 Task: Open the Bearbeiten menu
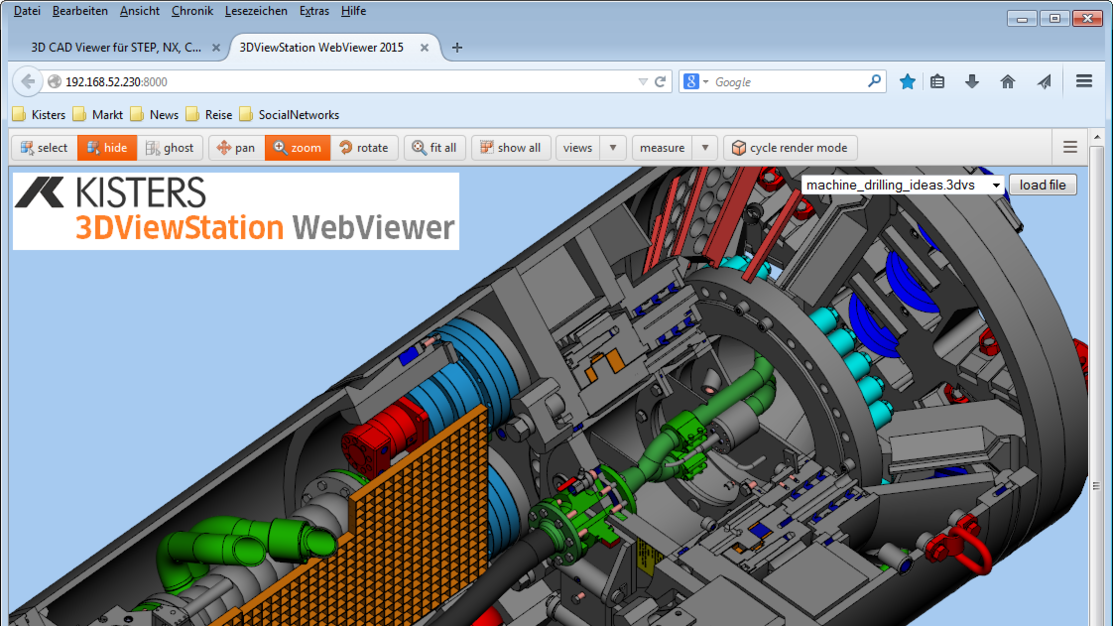80,11
